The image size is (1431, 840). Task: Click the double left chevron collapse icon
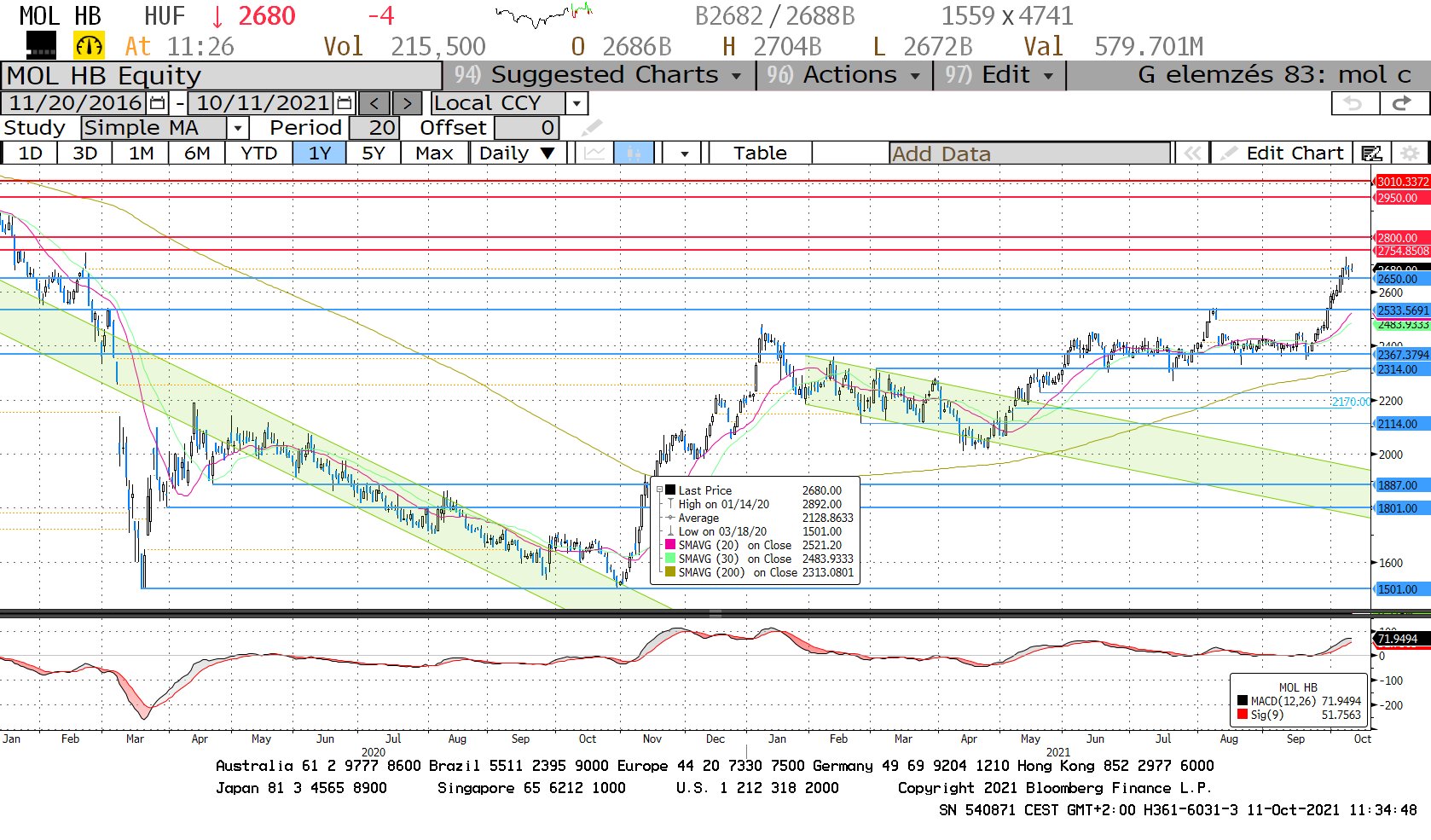[x=1192, y=154]
